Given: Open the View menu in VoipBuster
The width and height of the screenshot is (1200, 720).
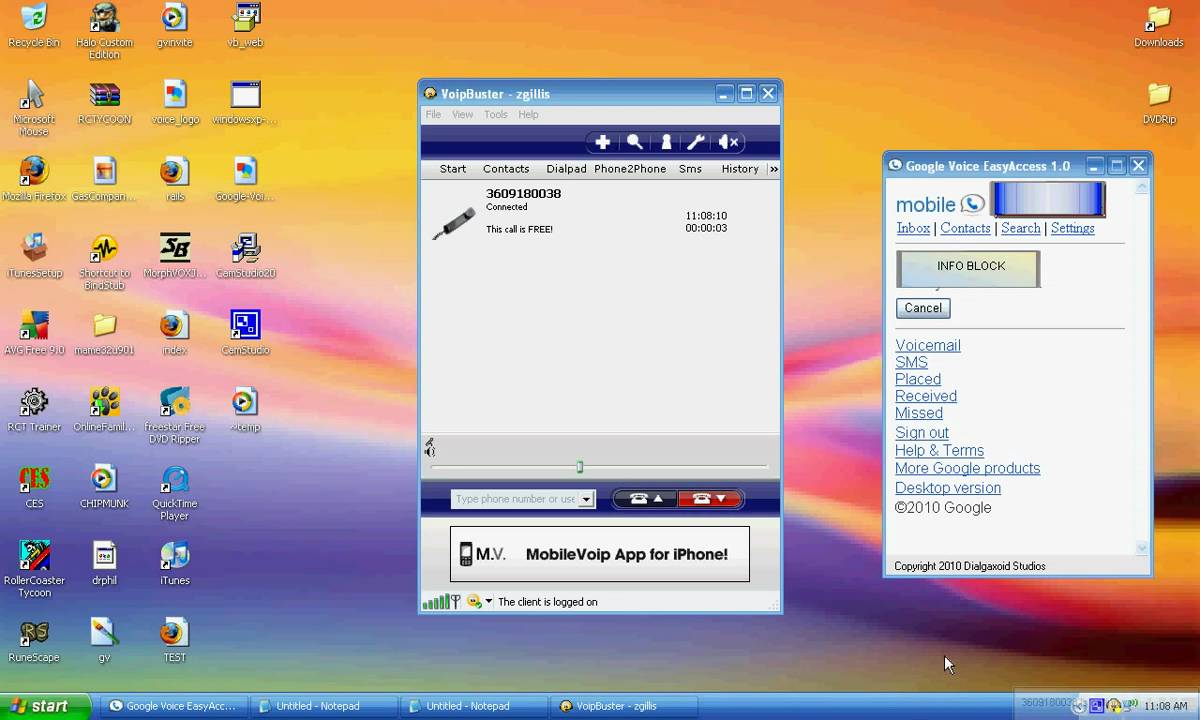Looking at the screenshot, I should point(462,115).
